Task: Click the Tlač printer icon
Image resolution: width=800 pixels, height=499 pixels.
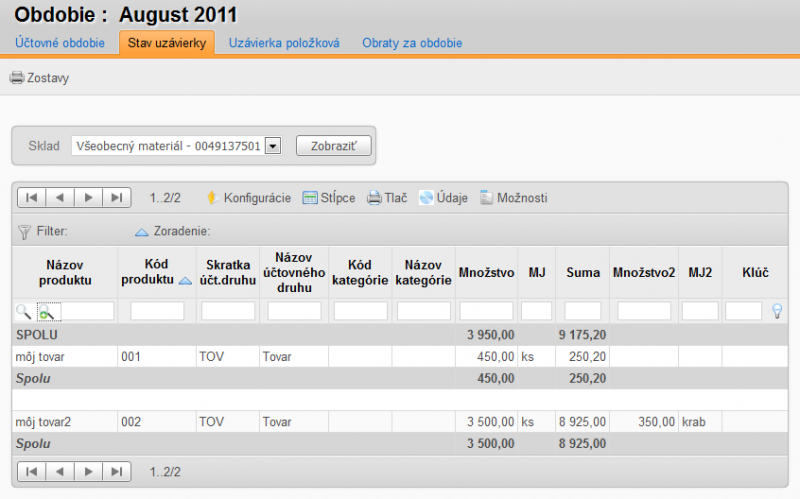Action: 374,197
